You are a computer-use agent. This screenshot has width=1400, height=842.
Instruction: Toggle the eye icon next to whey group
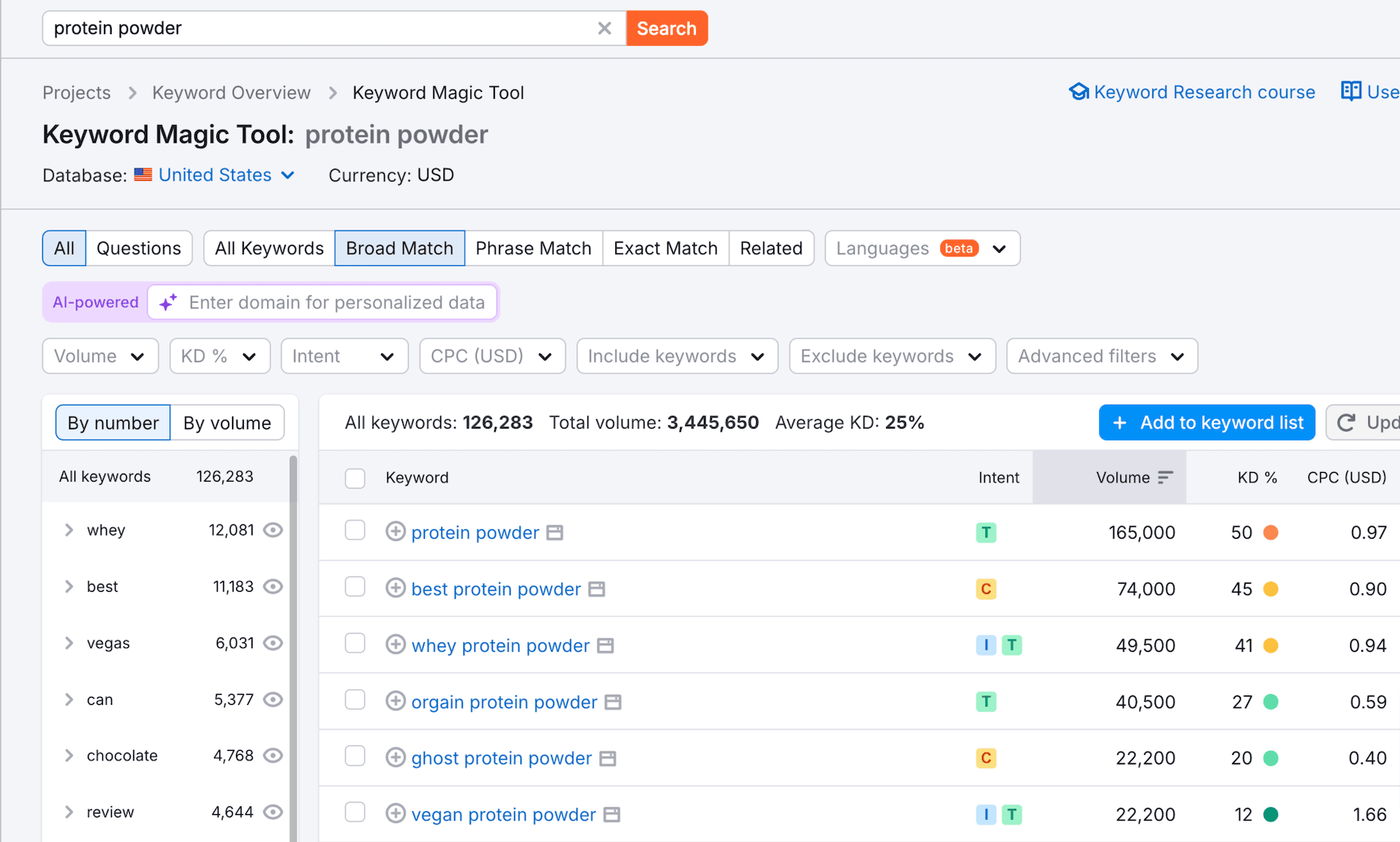coord(272,530)
